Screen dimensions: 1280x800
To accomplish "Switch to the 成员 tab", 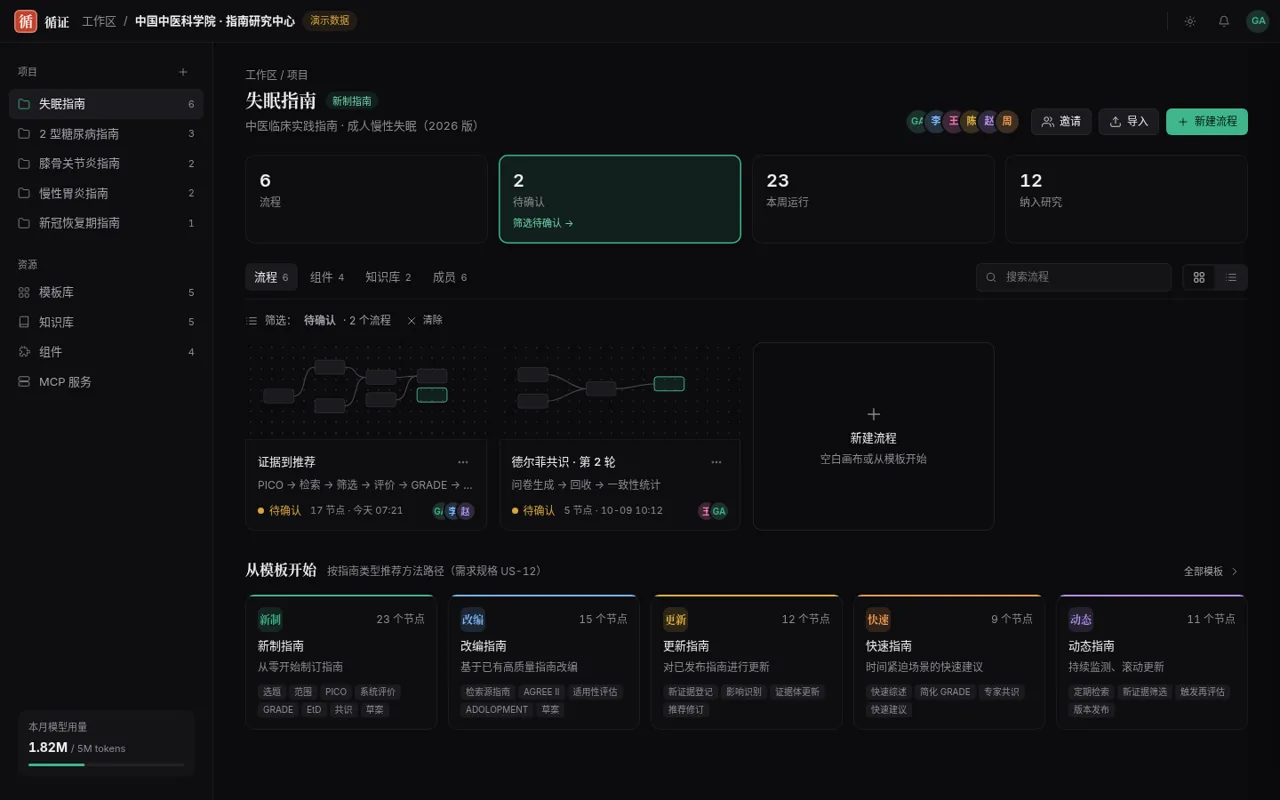I will [449, 277].
